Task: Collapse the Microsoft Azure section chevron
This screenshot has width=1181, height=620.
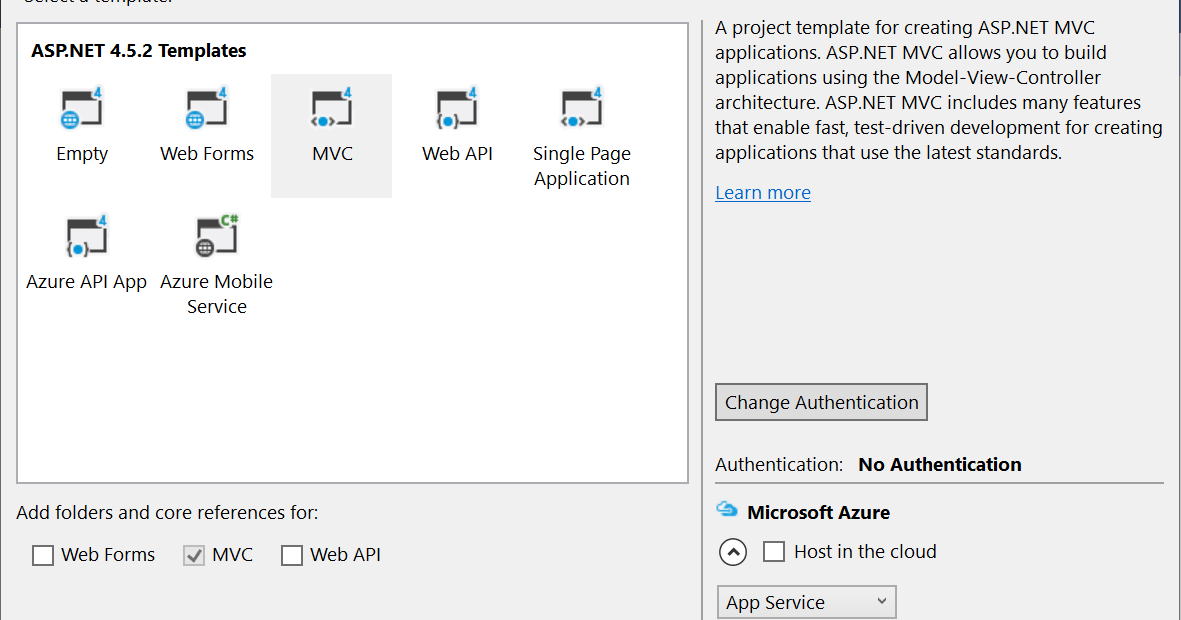Action: [x=733, y=552]
